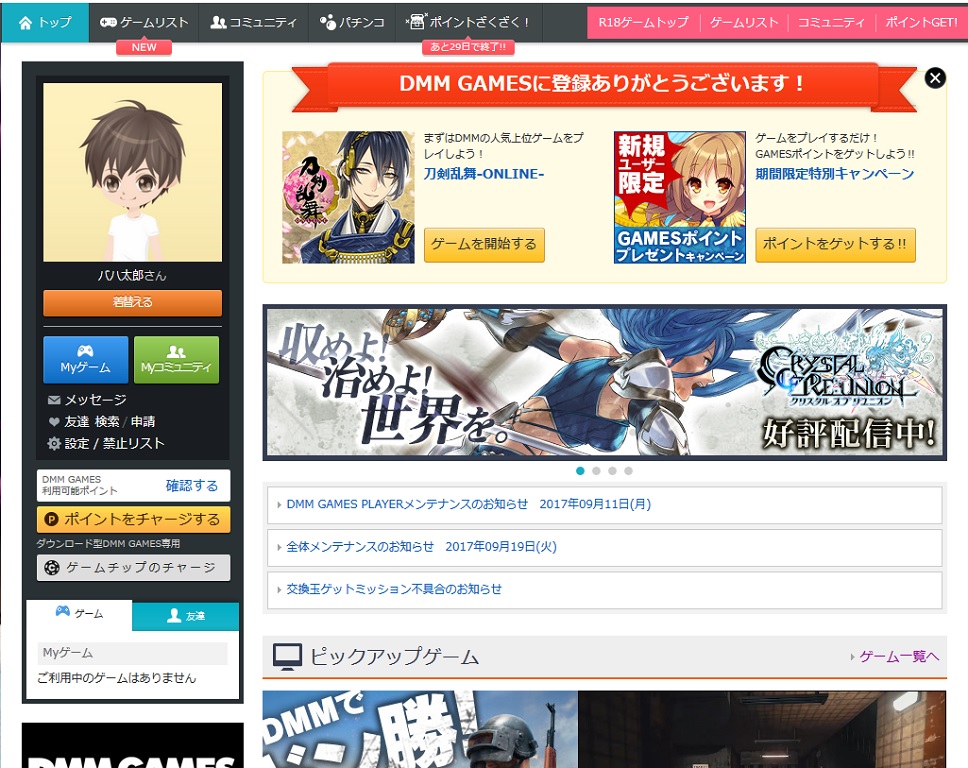Open the パチンコ menu item
The width and height of the screenshot is (968, 768).
(352, 22)
